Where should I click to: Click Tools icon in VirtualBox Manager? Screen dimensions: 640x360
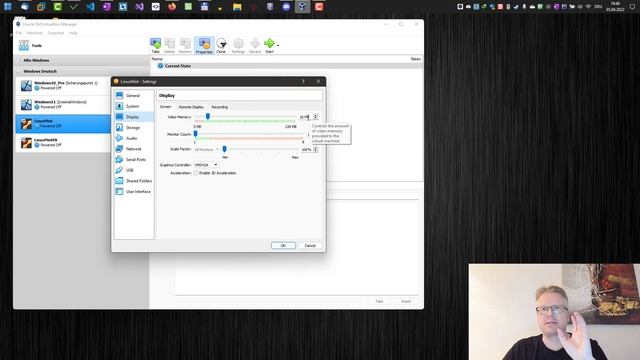[x=24, y=46]
